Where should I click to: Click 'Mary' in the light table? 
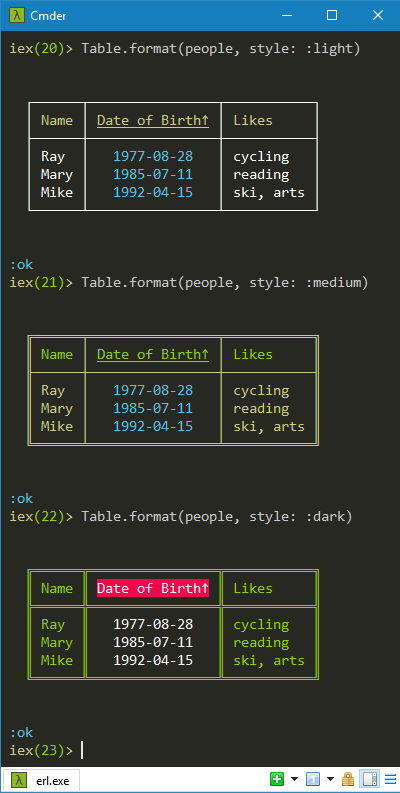point(57,175)
